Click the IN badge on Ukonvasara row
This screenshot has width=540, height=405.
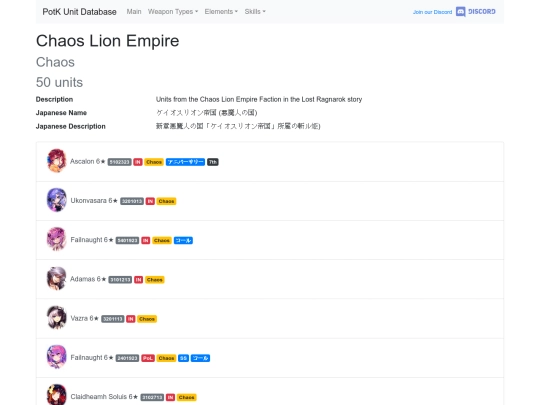[150, 201]
